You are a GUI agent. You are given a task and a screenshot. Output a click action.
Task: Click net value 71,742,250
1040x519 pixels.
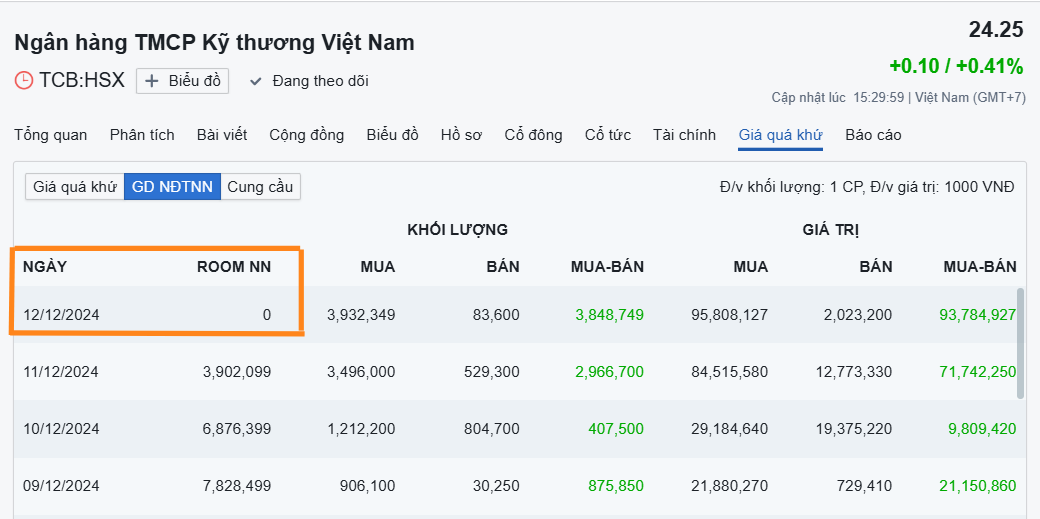(978, 372)
